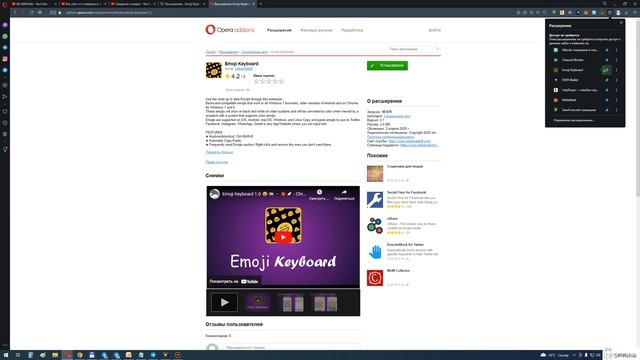This screenshot has height=360, width=640.
Task: Click LetyShops icon in extensions popup
Action: 556,90
